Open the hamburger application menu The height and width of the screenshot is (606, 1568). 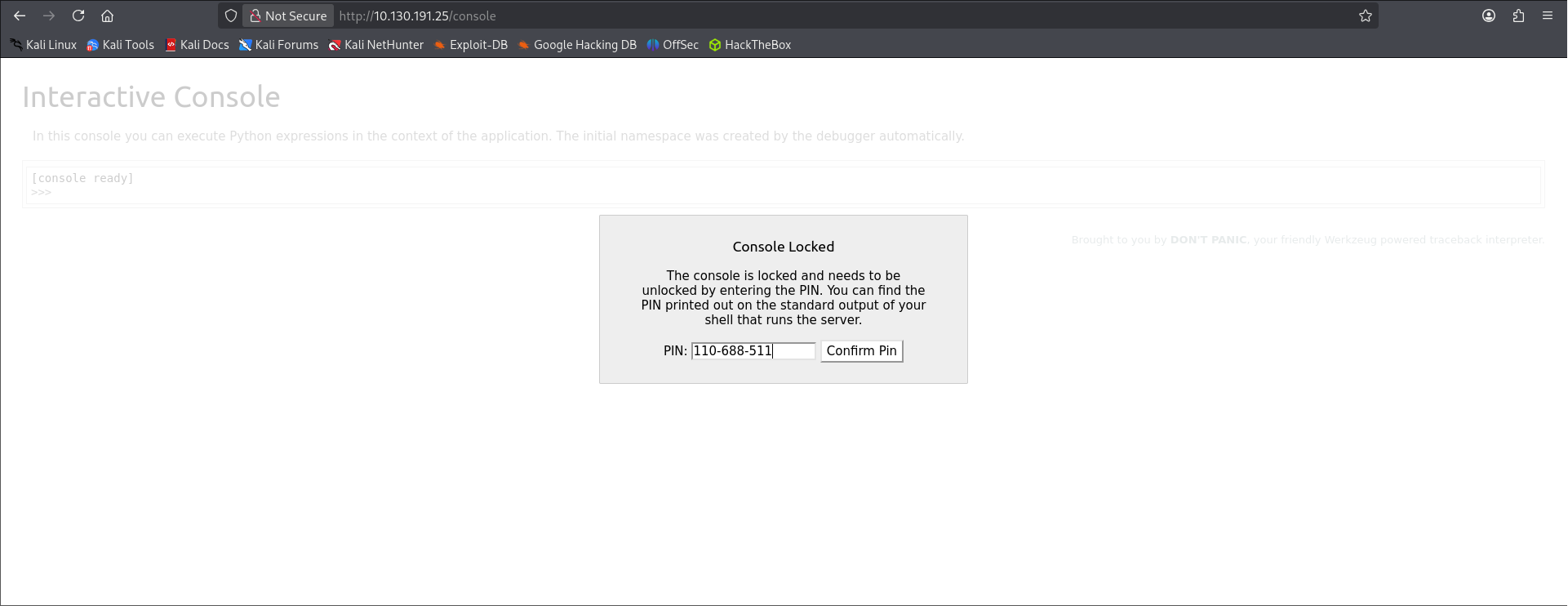click(1548, 16)
